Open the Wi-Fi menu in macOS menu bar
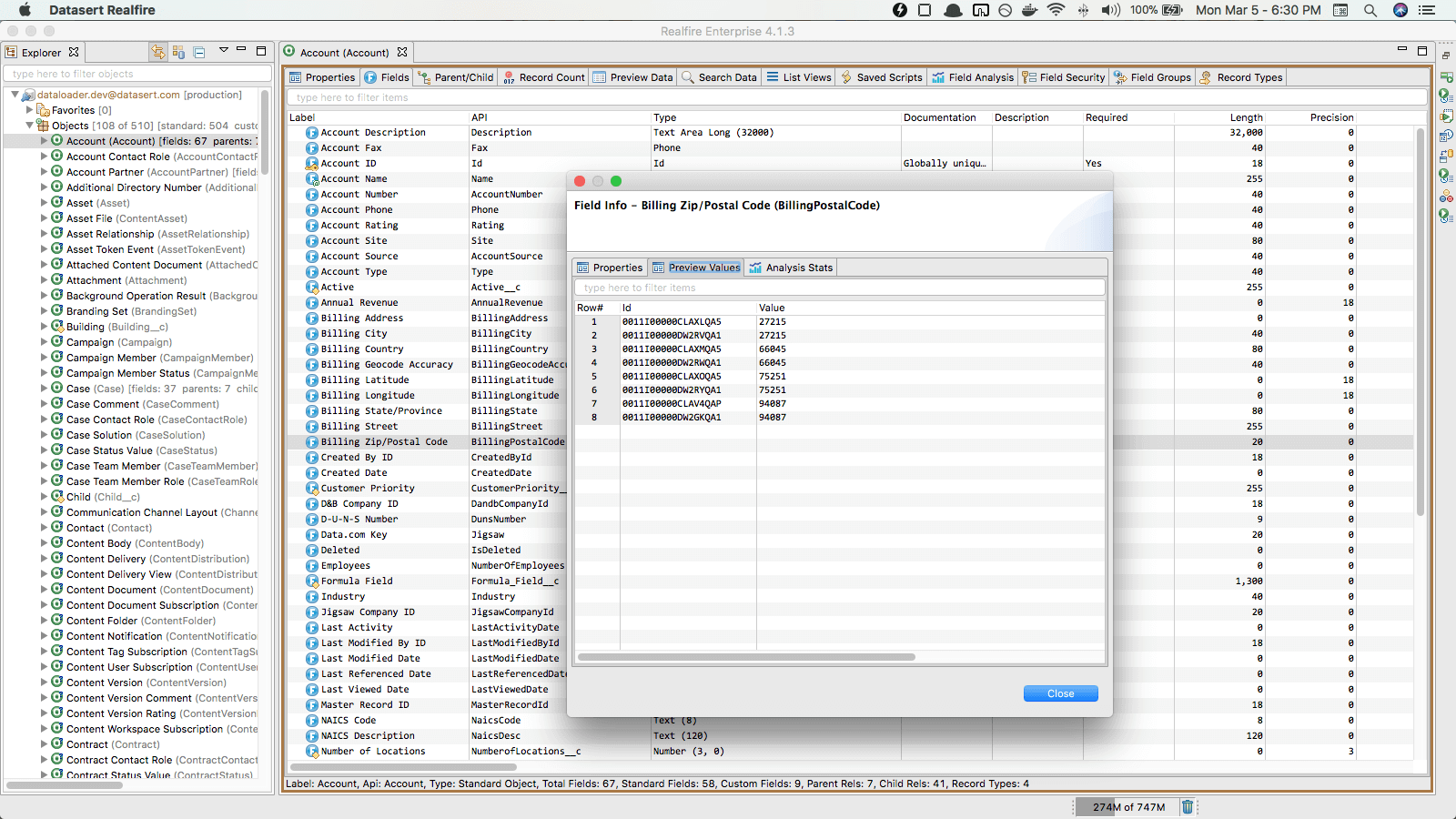This screenshot has width=1456, height=819. tap(1056, 10)
